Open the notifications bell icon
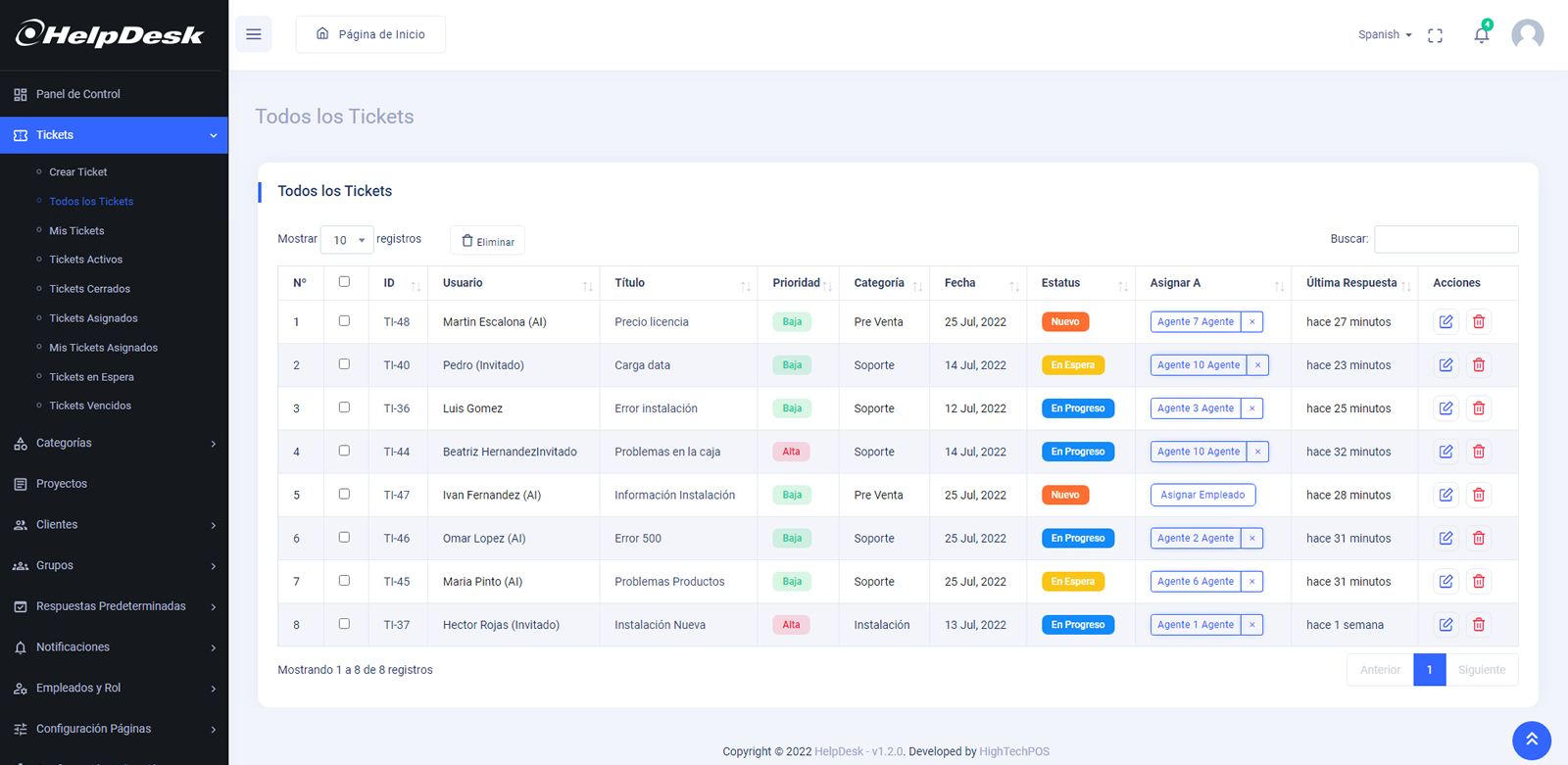1568x765 pixels. [x=1481, y=35]
